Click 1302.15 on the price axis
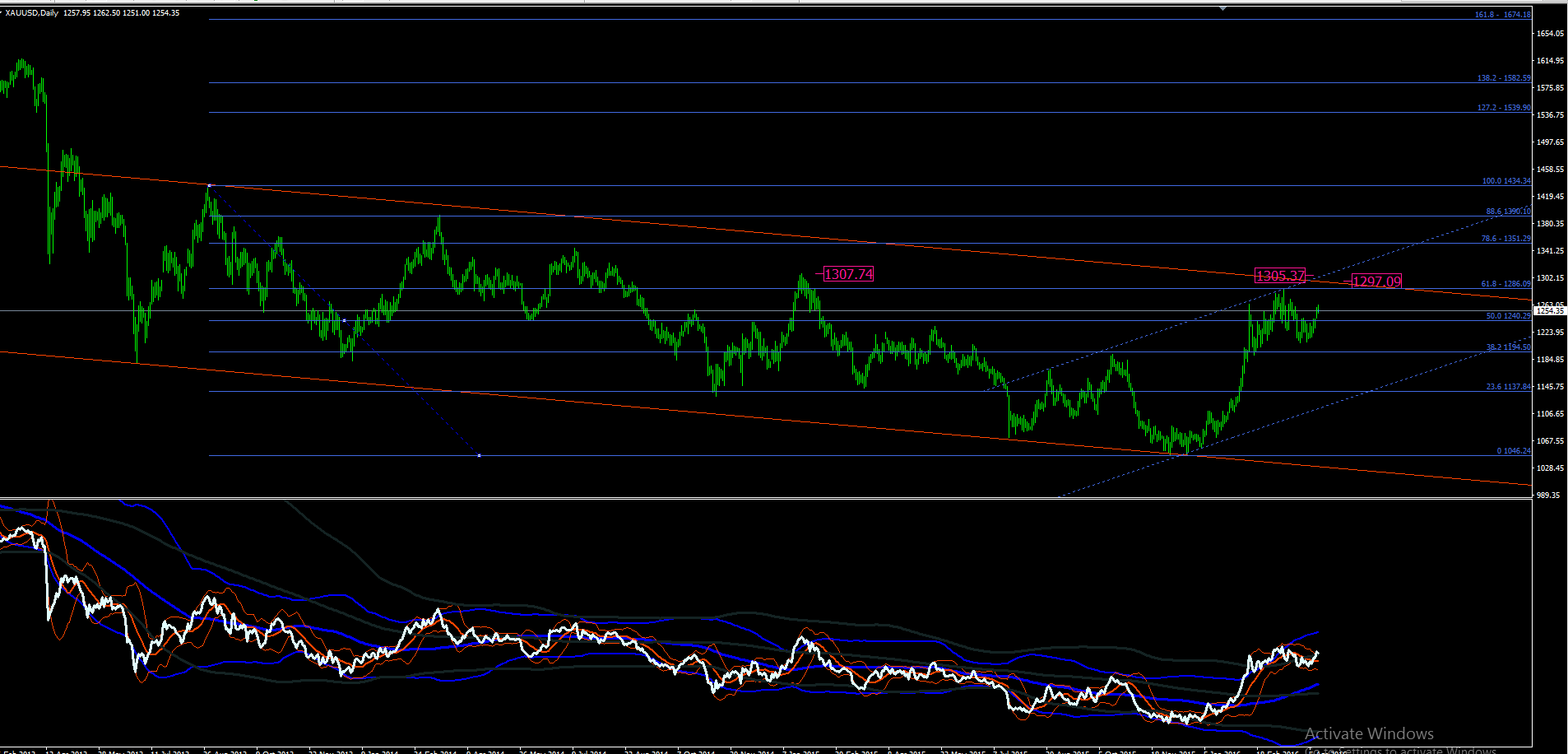Screen dimensions: 1568x754 click(1550, 278)
